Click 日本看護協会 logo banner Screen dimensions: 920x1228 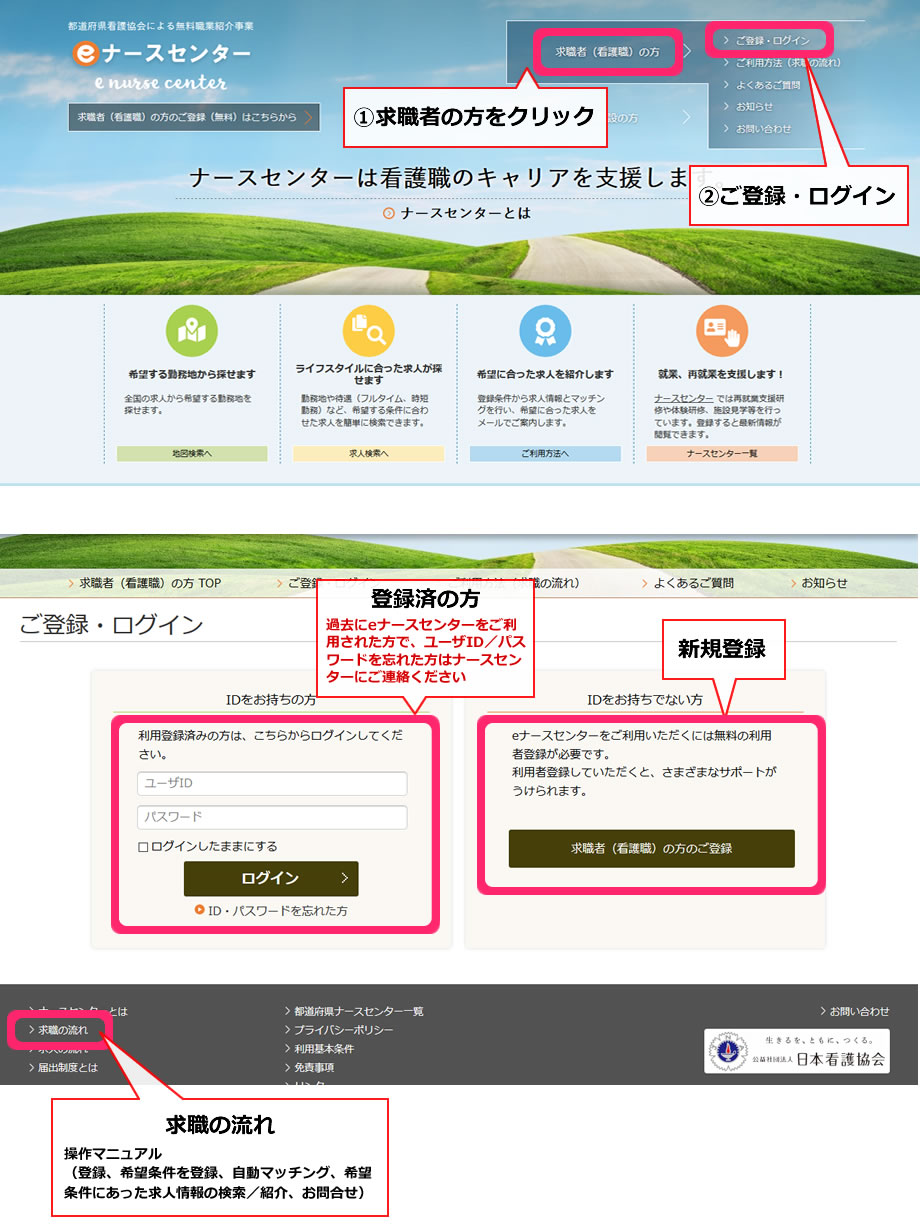797,1051
